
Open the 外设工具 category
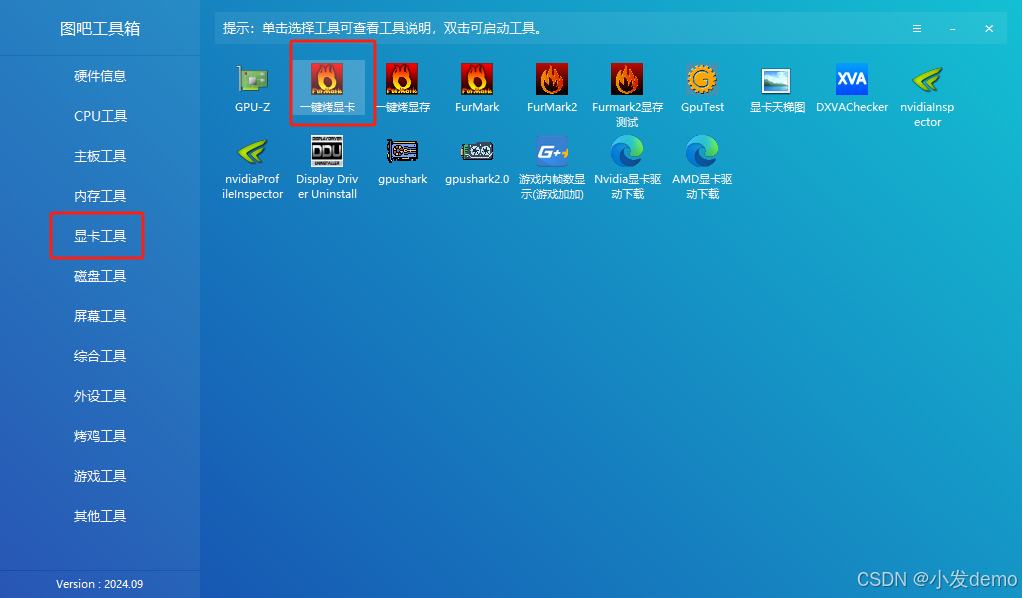100,396
